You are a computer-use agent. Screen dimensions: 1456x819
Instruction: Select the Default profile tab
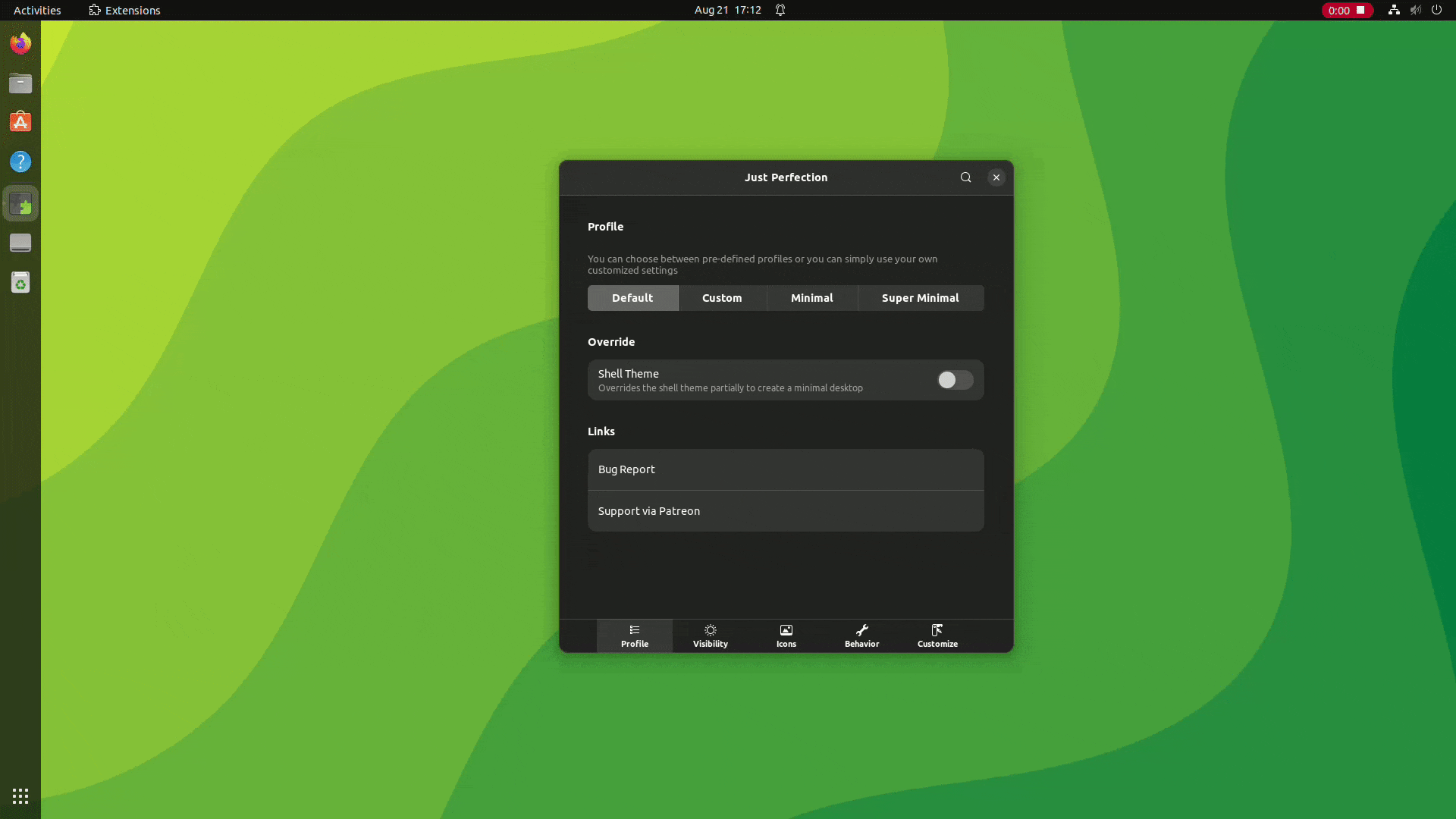tap(632, 298)
